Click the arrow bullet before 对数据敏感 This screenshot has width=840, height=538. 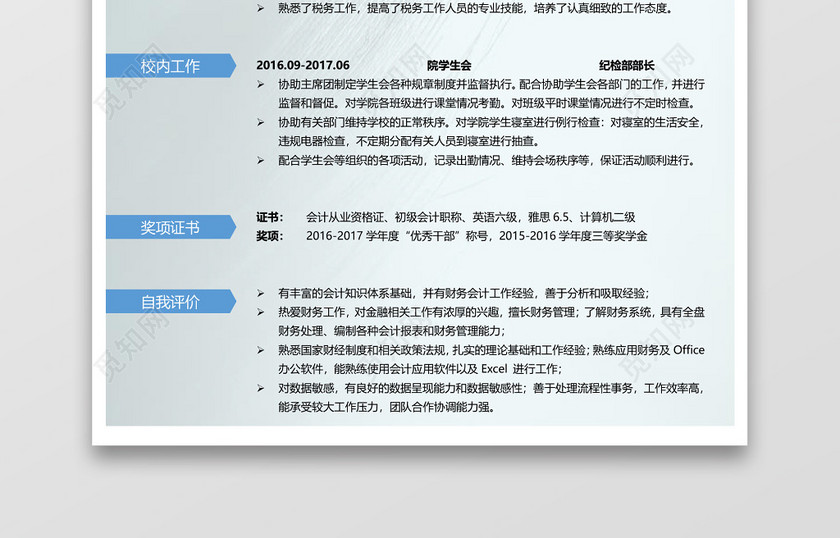pyautogui.click(x=260, y=388)
